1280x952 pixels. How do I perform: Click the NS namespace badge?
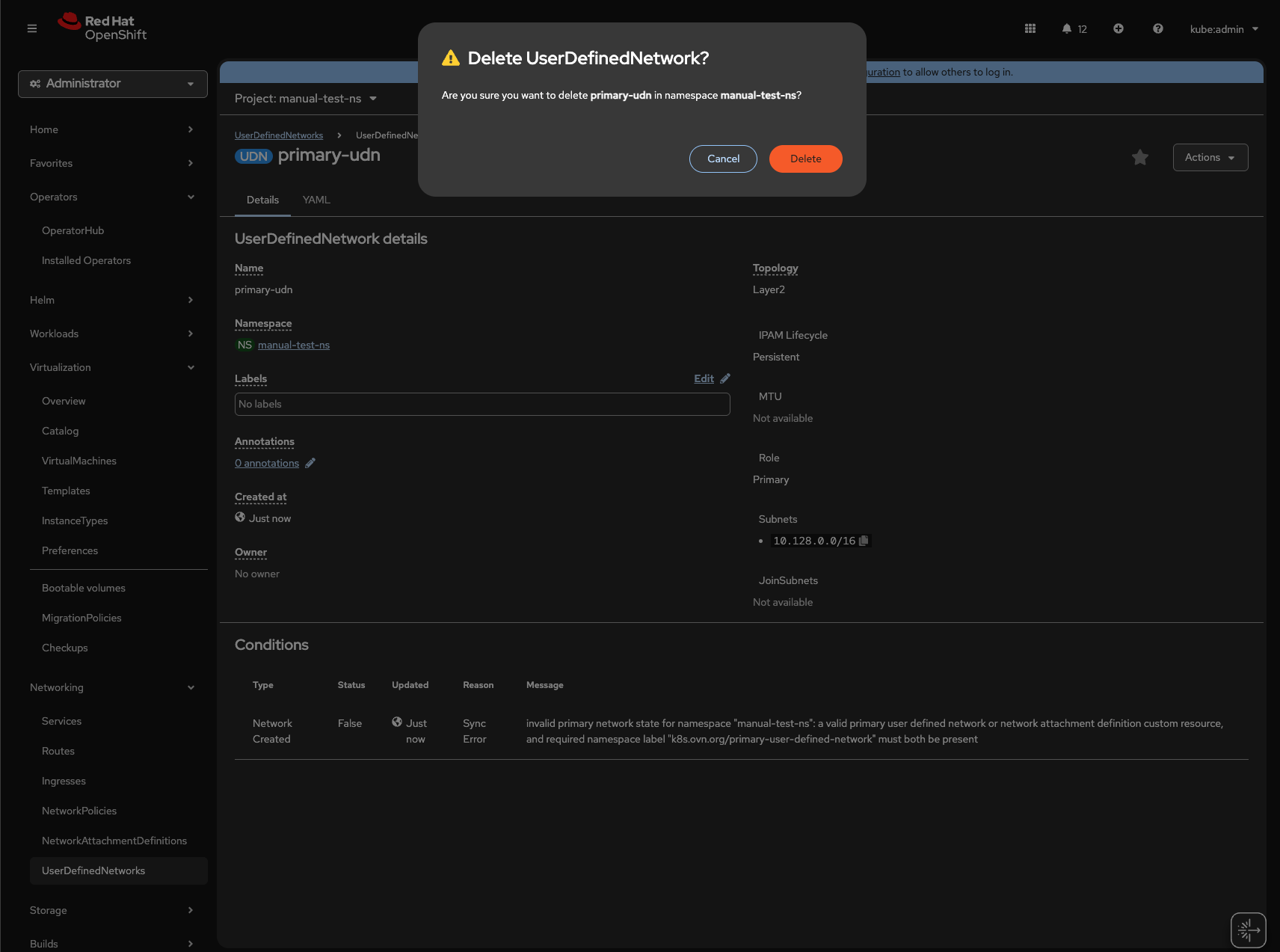(x=244, y=345)
